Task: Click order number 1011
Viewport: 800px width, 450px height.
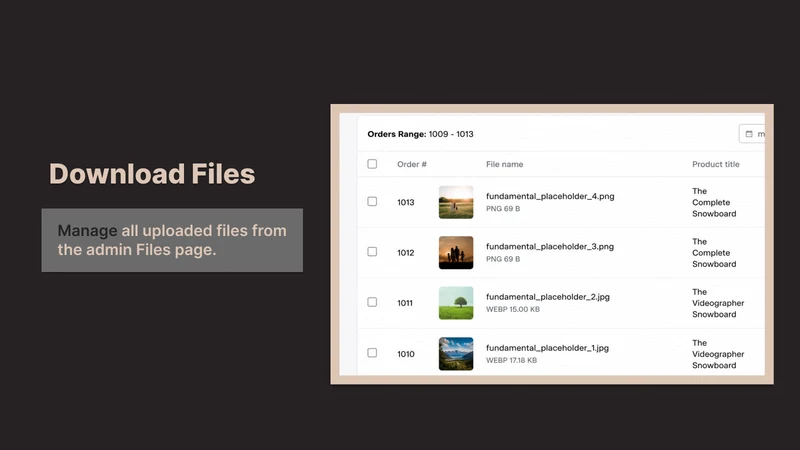Action: click(405, 303)
